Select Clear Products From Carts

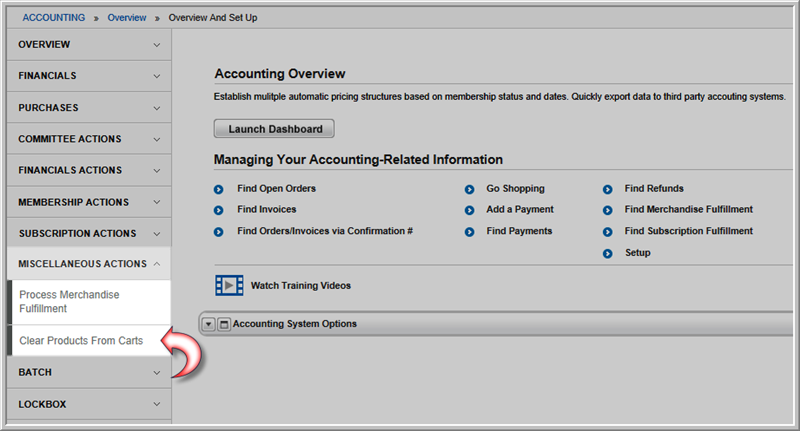point(81,341)
